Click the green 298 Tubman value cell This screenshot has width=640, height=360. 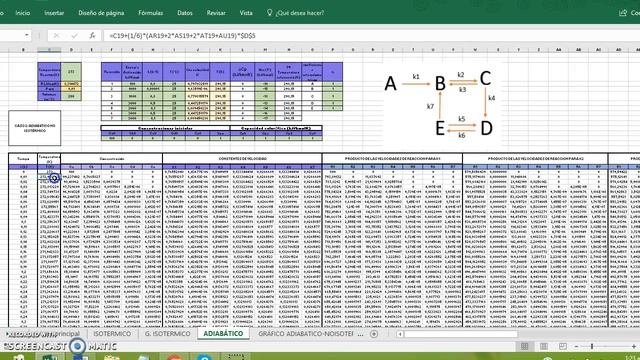click(71, 96)
